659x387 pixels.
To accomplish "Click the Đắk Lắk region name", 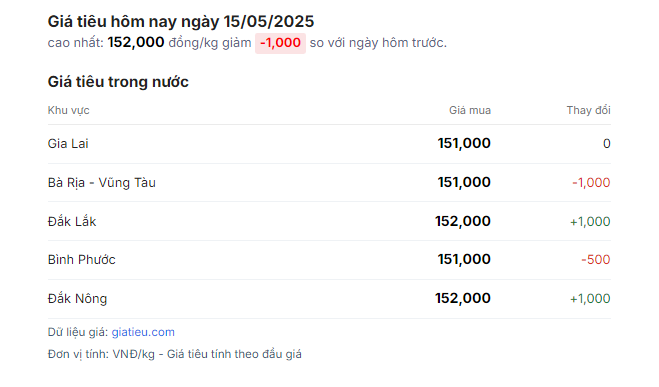I will click(72, 221).
